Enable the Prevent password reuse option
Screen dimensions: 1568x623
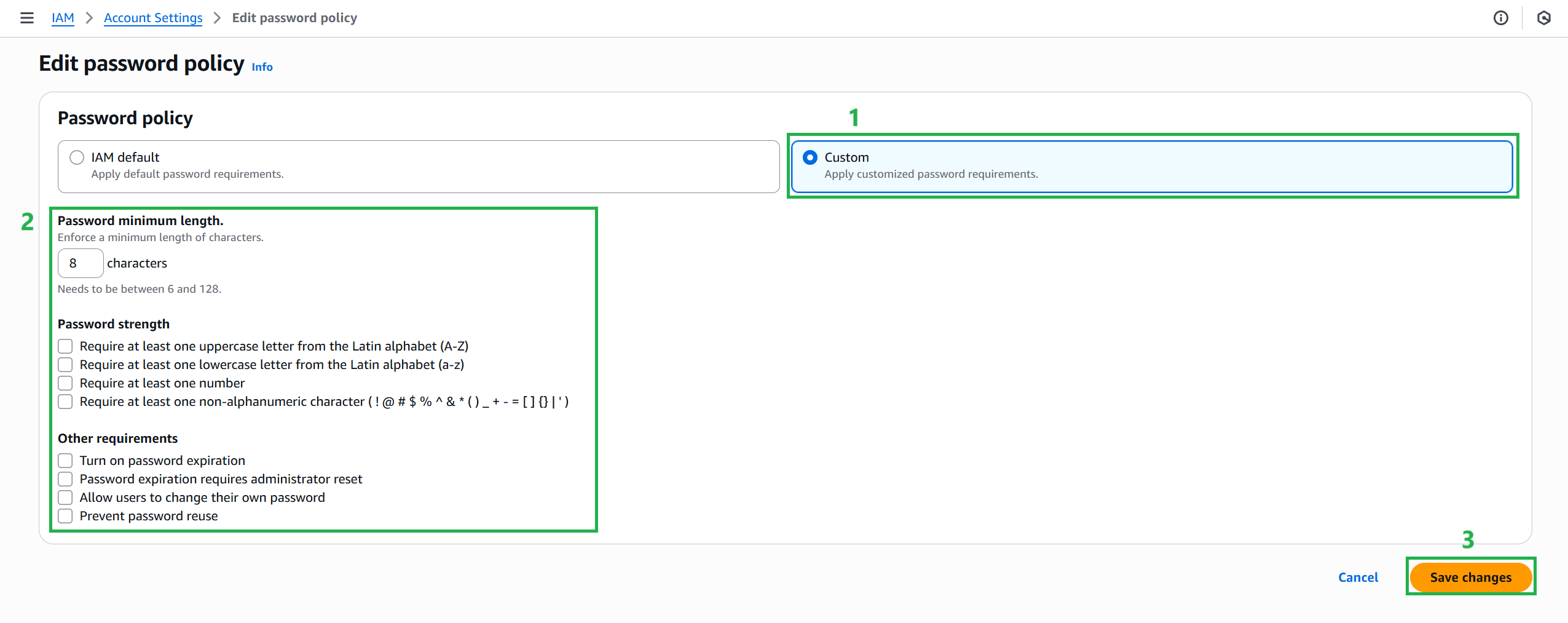65,516
